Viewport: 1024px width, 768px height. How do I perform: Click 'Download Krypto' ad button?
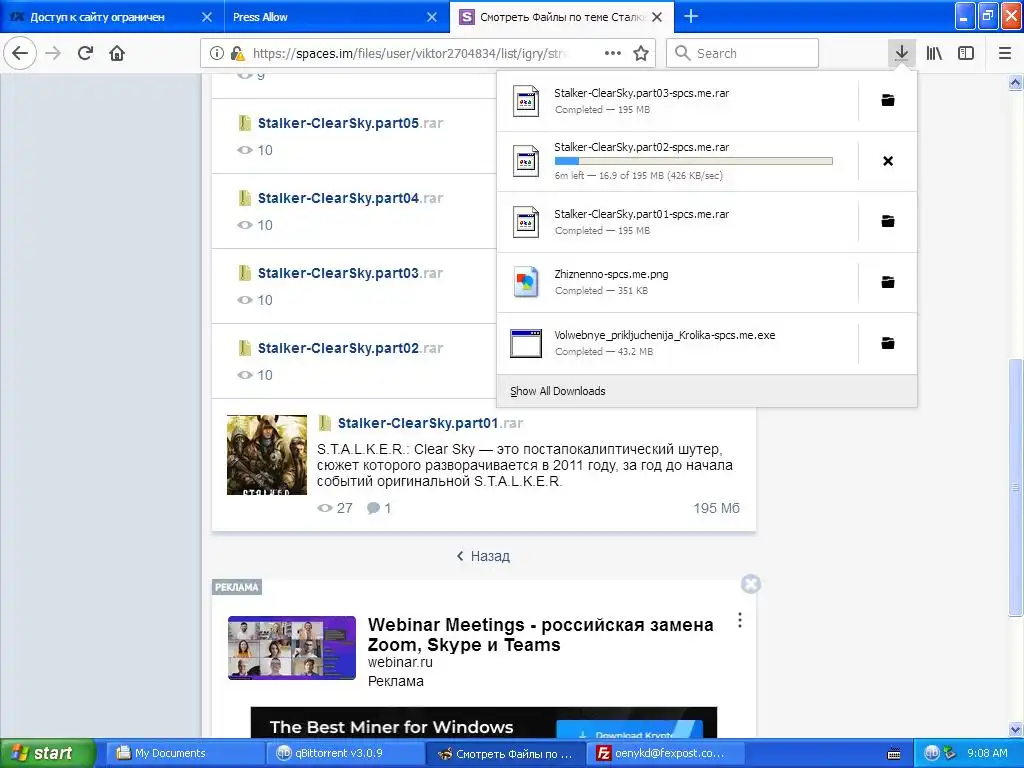coord(630,731)
